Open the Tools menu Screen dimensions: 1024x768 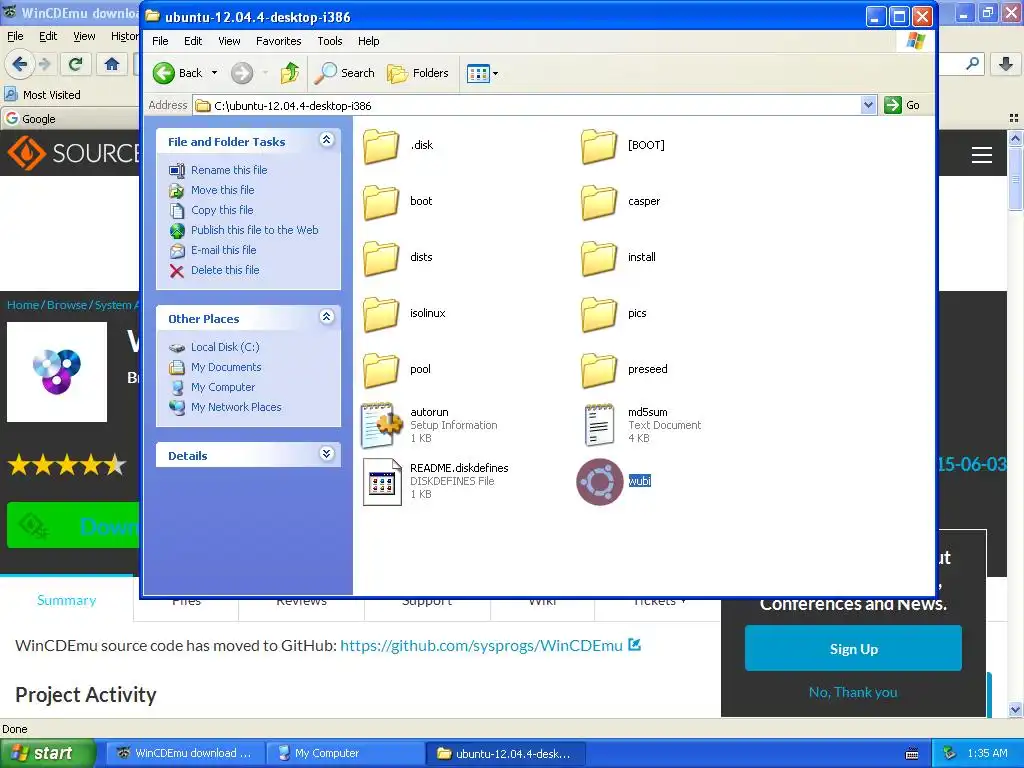[x=330, y=41]
